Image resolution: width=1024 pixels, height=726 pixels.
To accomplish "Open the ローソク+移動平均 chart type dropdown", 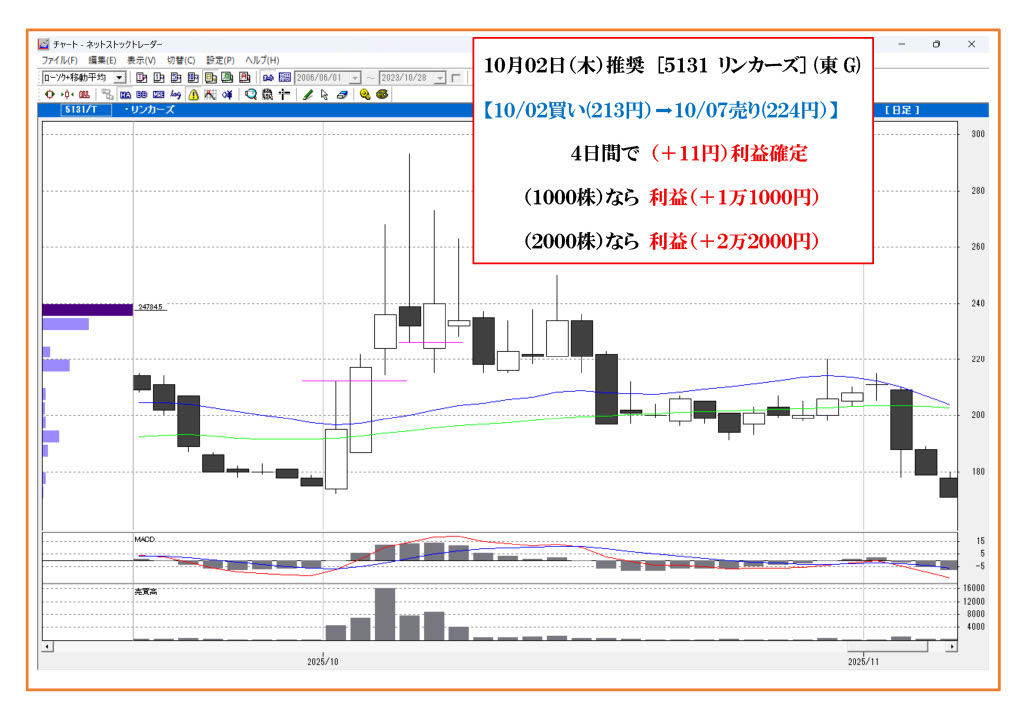I will tap(120, 77).
